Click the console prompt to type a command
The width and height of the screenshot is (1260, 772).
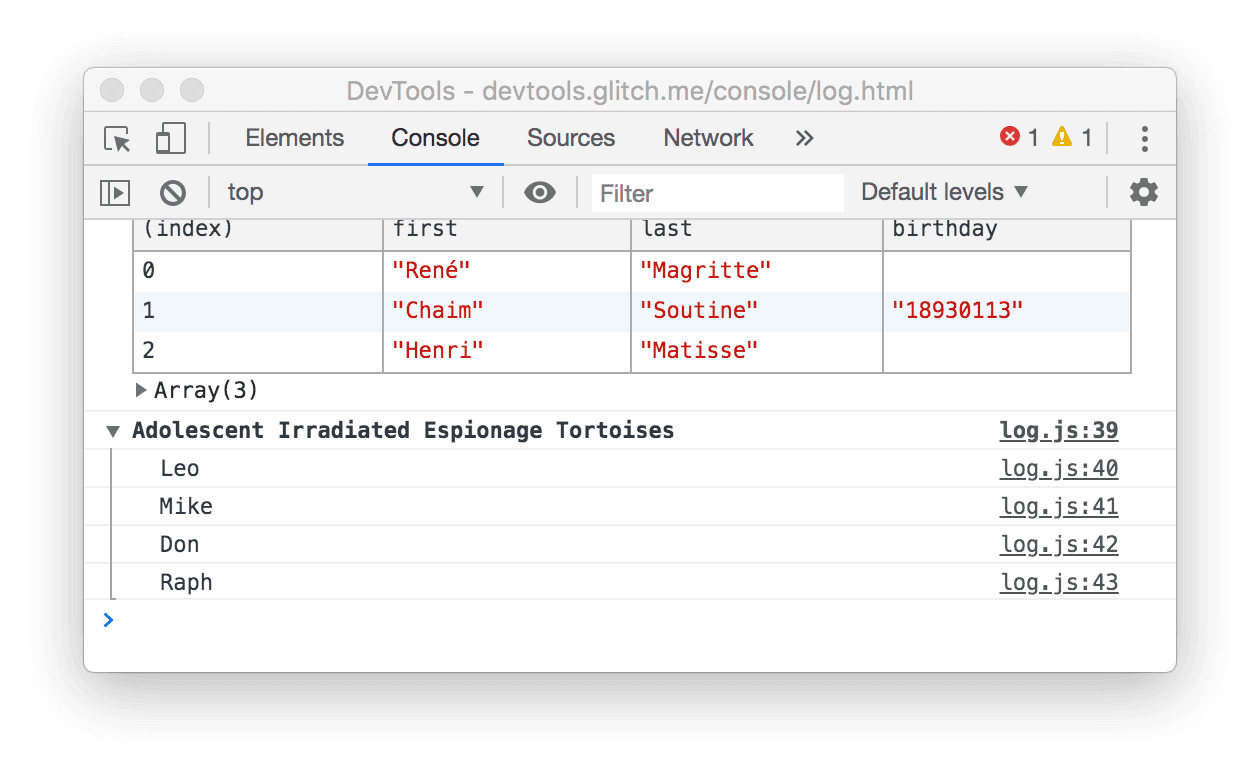click(400, 620)
